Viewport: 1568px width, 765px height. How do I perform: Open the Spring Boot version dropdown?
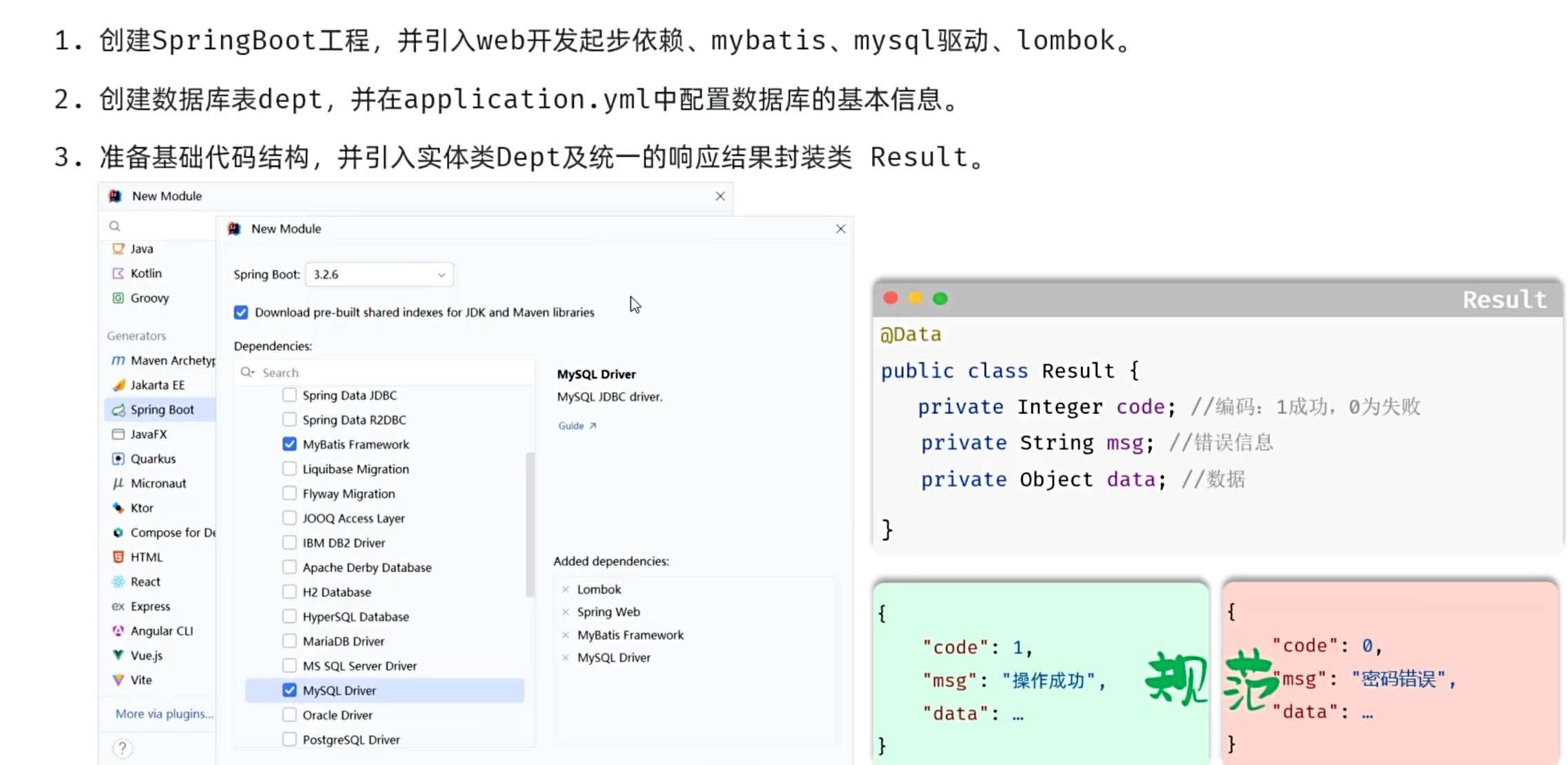click(379, 275)
